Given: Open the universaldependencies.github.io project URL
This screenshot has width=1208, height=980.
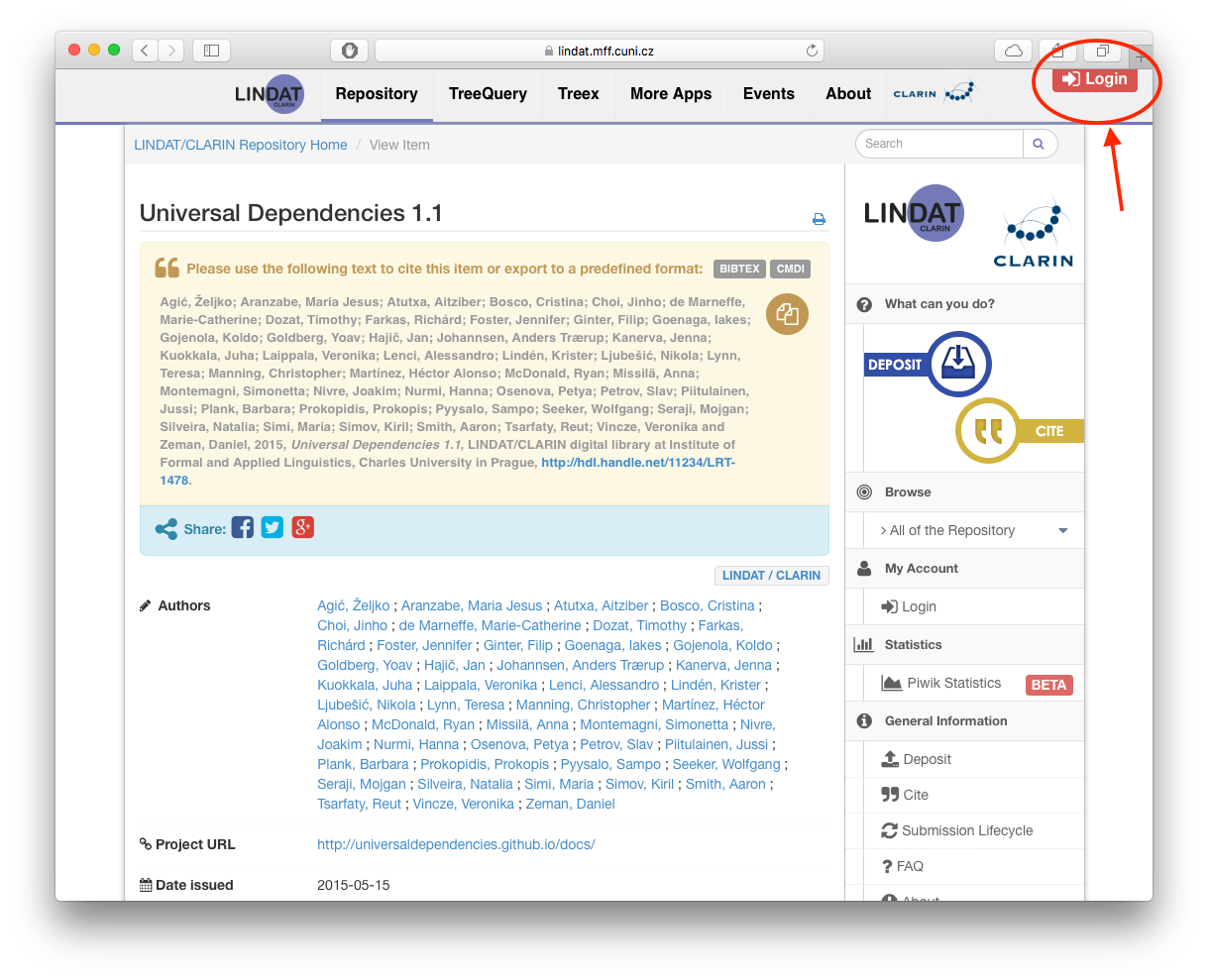Looking at the screenshot, I should tap(456, 844).
